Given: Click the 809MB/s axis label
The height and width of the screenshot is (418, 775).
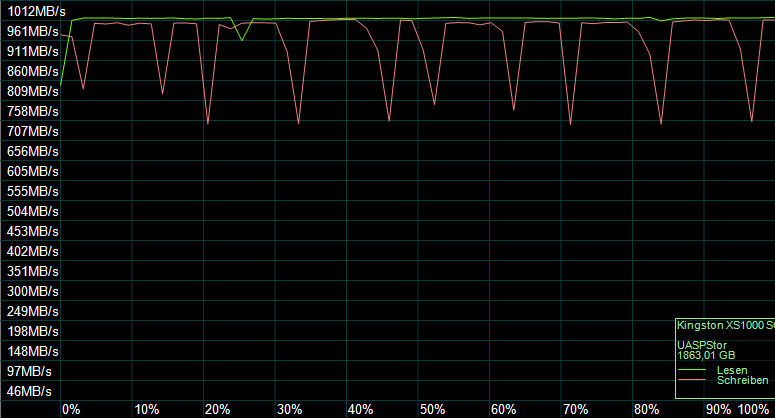Looking at the screenshot, I should click(x=33, y=91).
